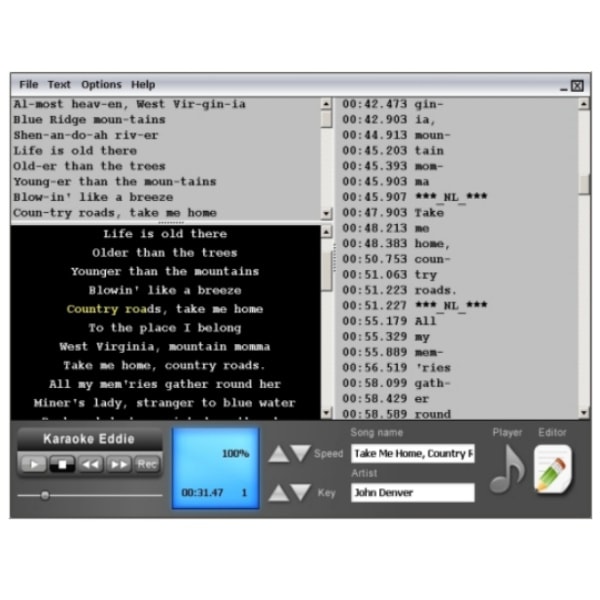Screen dimensions: 600x600
Task: Close the Karaoke Eddie window
Action: (x=577, y=86)
